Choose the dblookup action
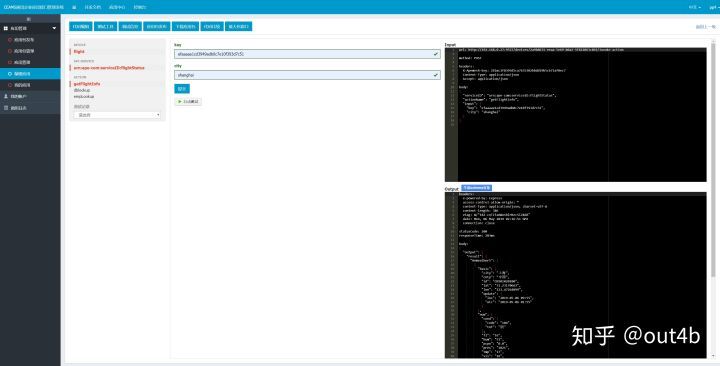This screenshot has height=366, width=720. 82,90
